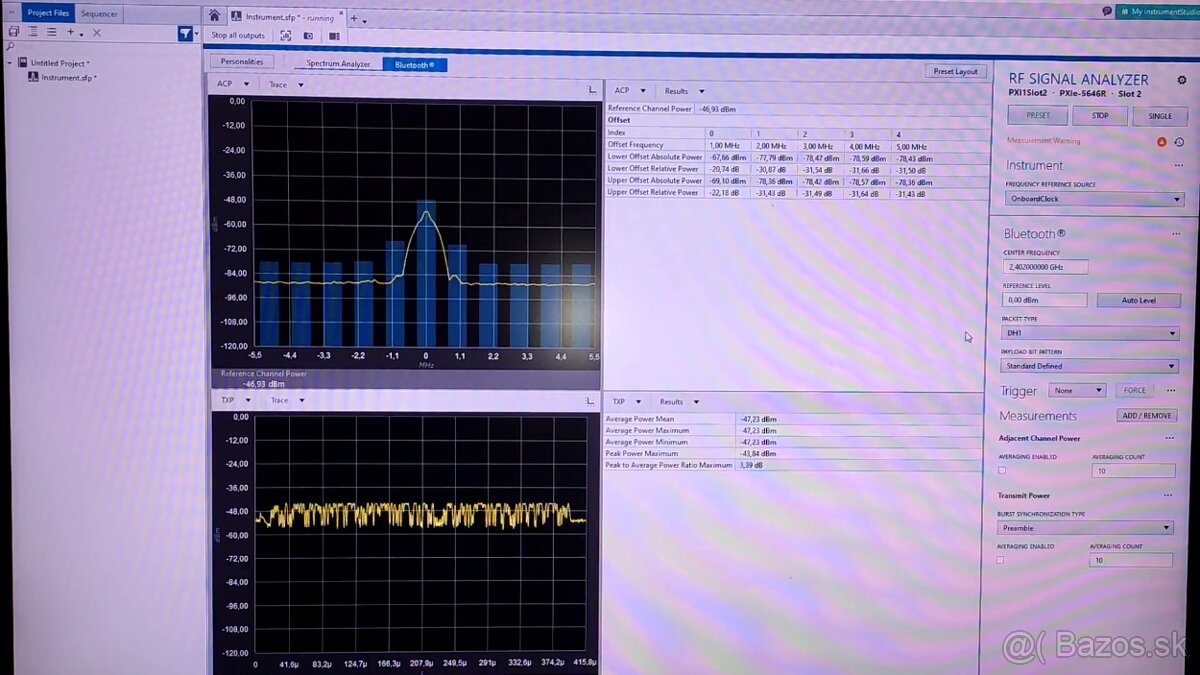Viewport: 1200px width, 675px height.
Task: Enable Averaging for Transmit Power
Action: (1001, 560)
